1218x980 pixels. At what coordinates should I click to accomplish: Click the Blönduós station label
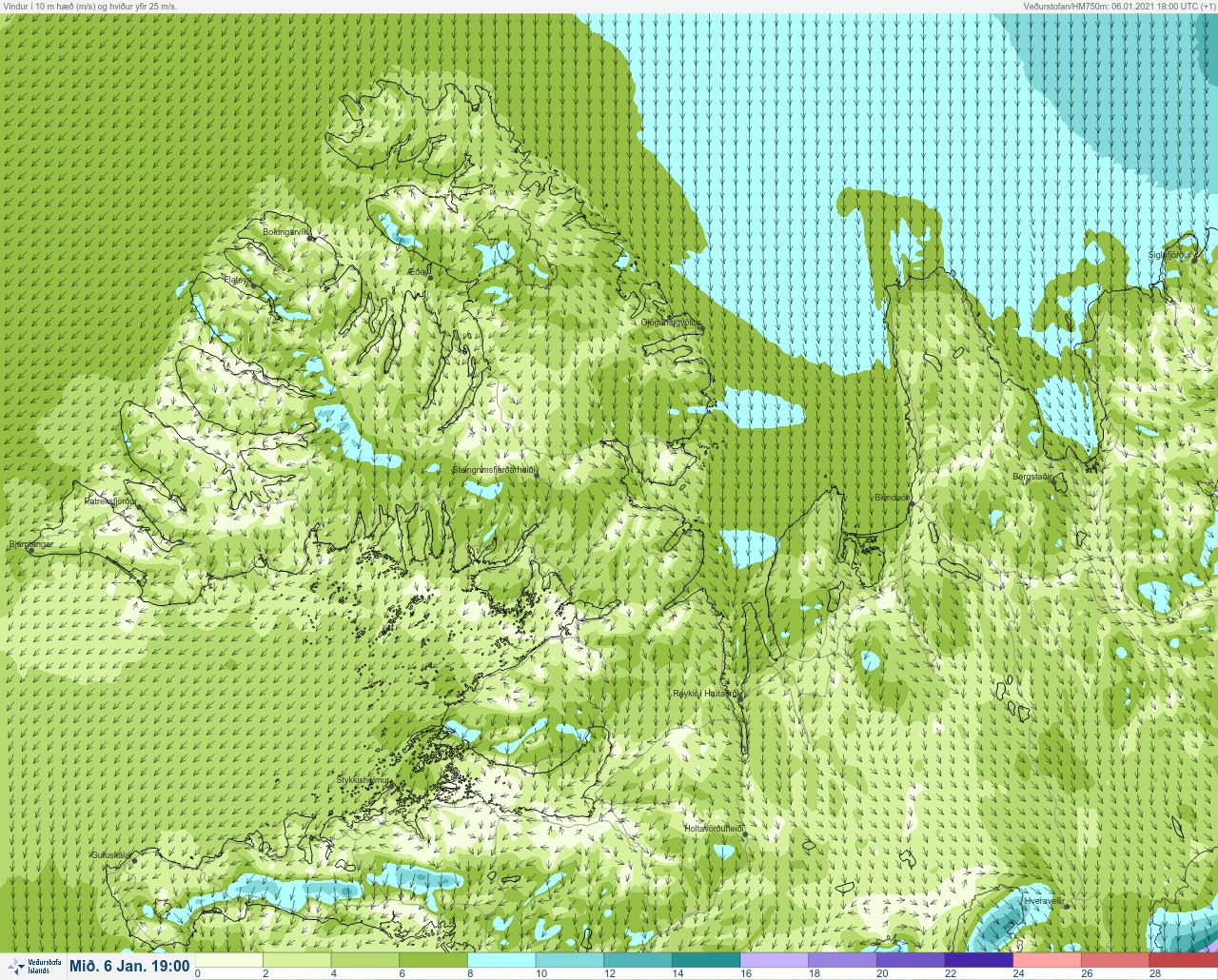pos(893,498)
